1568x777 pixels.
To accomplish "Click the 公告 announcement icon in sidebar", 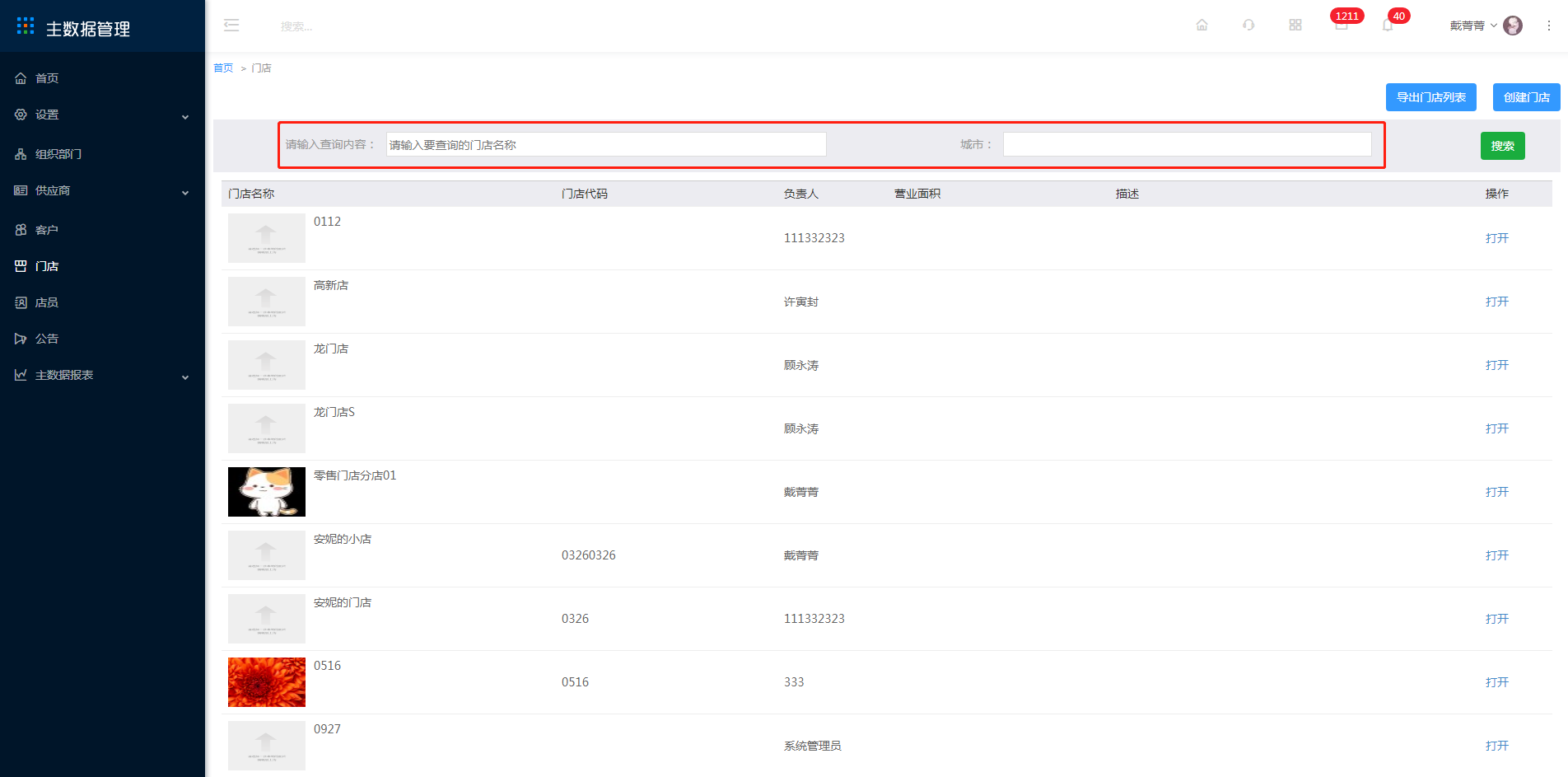I will tap(21, 339).
